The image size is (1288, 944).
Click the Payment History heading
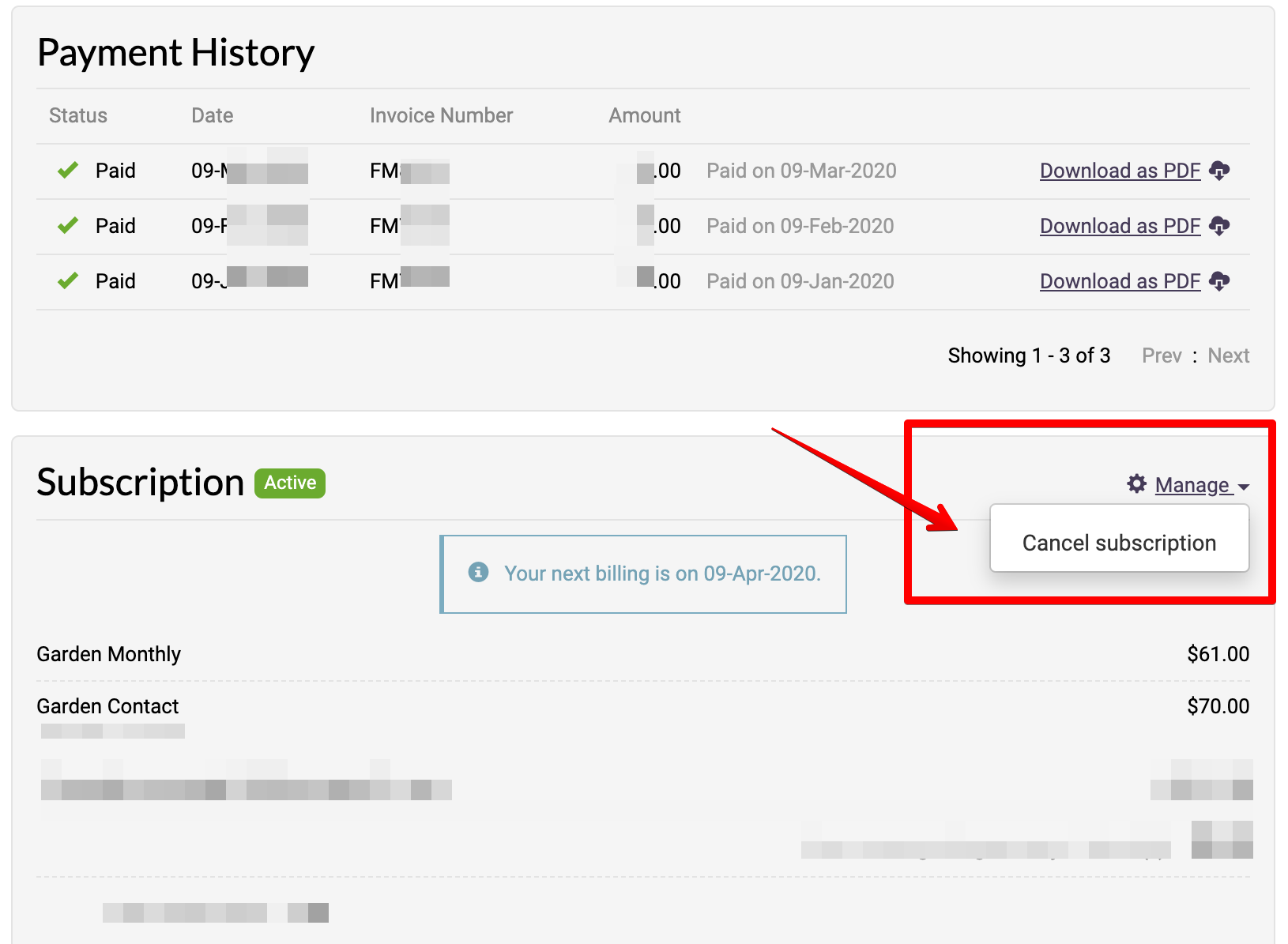175,53
